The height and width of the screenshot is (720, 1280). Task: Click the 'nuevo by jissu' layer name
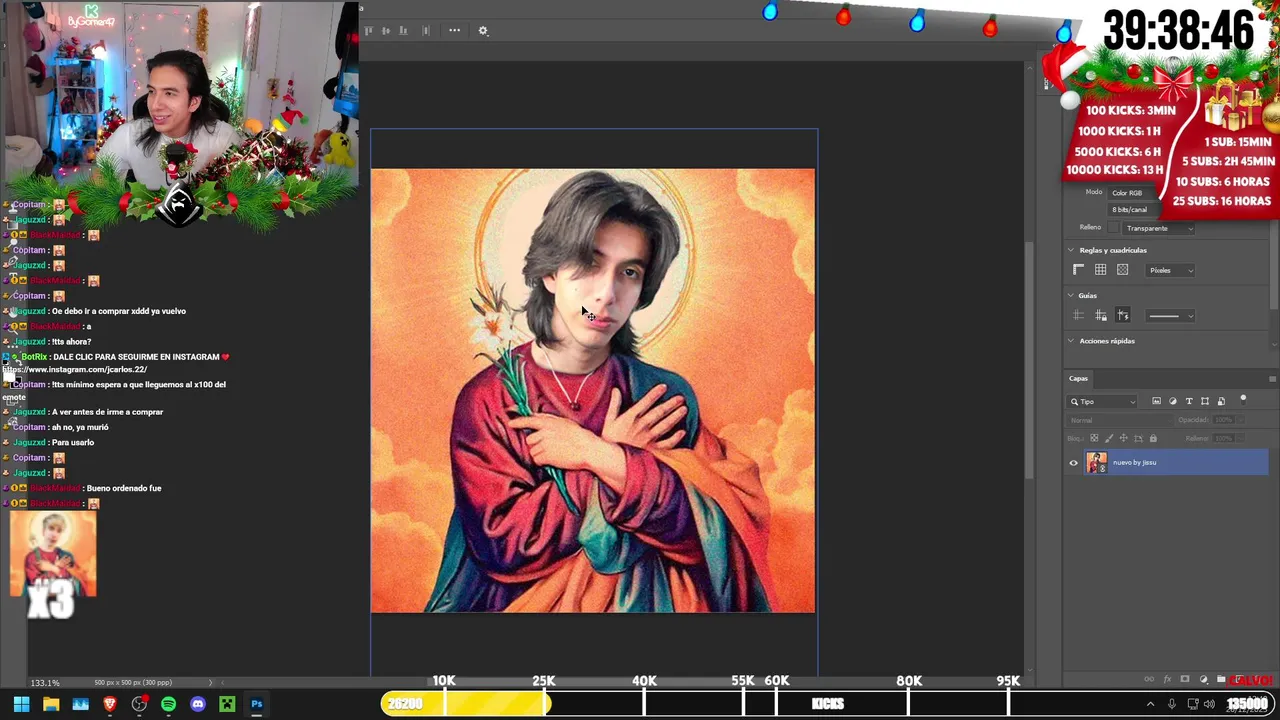tap(1134, 463)
